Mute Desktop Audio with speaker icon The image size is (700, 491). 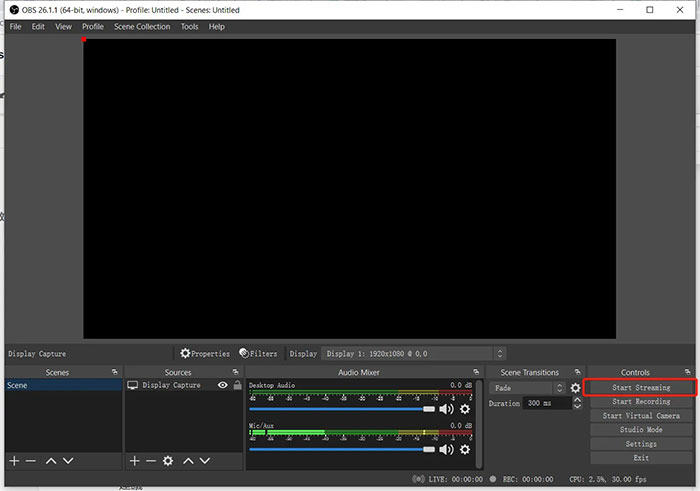(x=446, y=409)
